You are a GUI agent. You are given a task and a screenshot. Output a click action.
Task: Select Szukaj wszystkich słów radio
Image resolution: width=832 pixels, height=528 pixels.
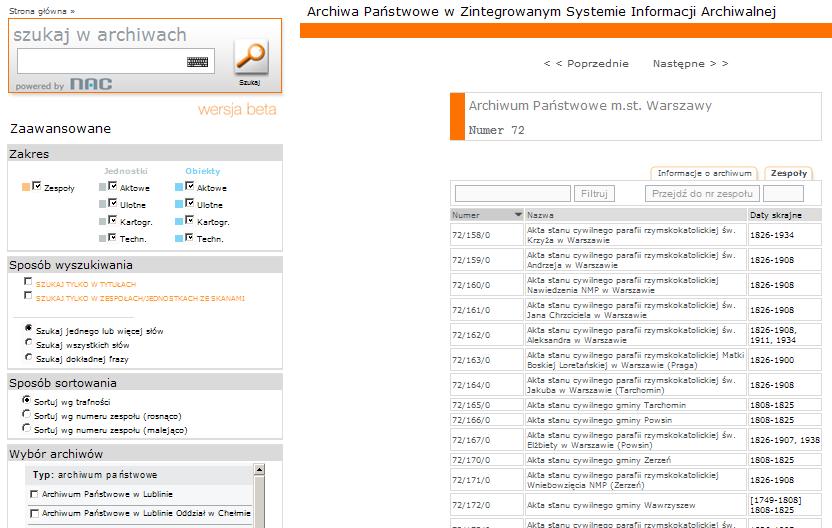coord(28,343)
